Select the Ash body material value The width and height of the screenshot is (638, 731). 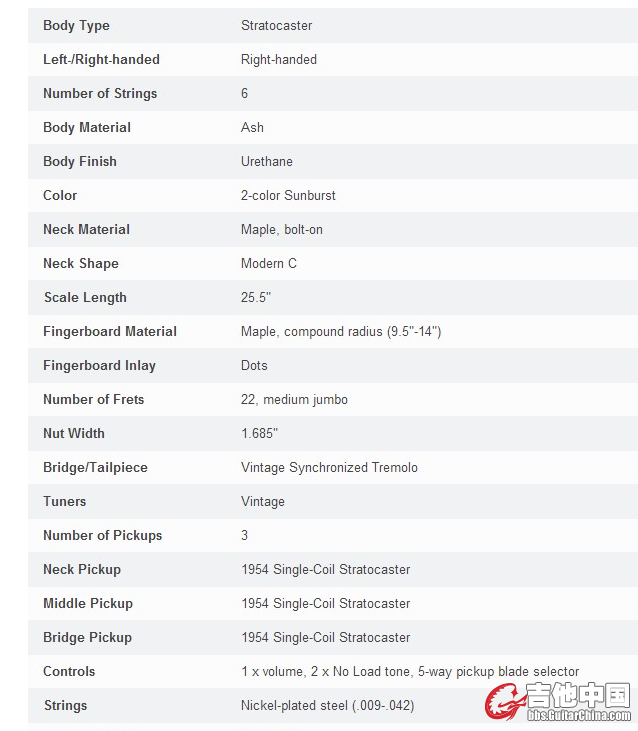click(x=252, y=127)
